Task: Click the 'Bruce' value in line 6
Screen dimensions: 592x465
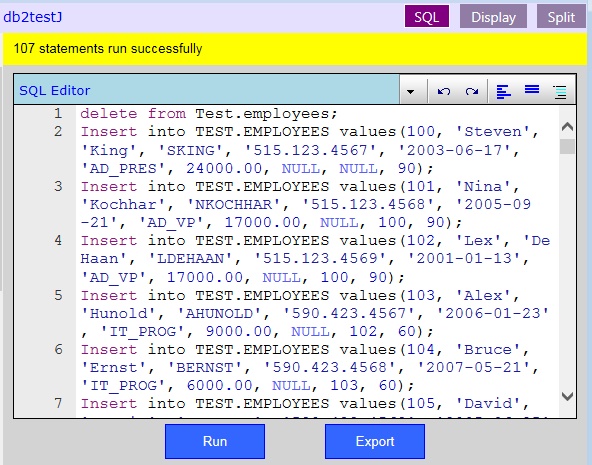Action: coord(489,350)
